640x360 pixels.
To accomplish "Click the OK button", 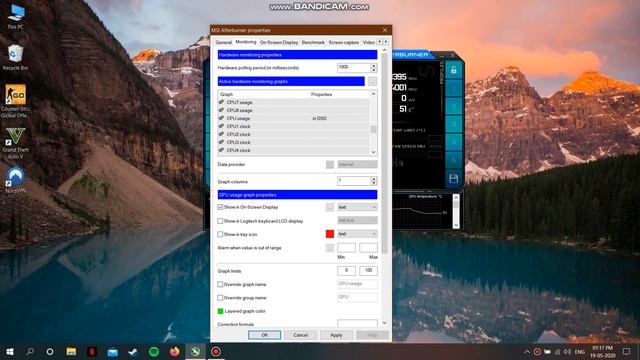I will [264, 335].
